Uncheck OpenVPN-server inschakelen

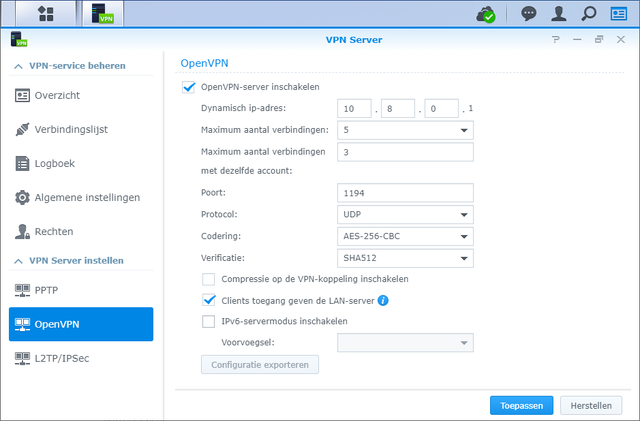pyautogui.click(x=188, y=87)
